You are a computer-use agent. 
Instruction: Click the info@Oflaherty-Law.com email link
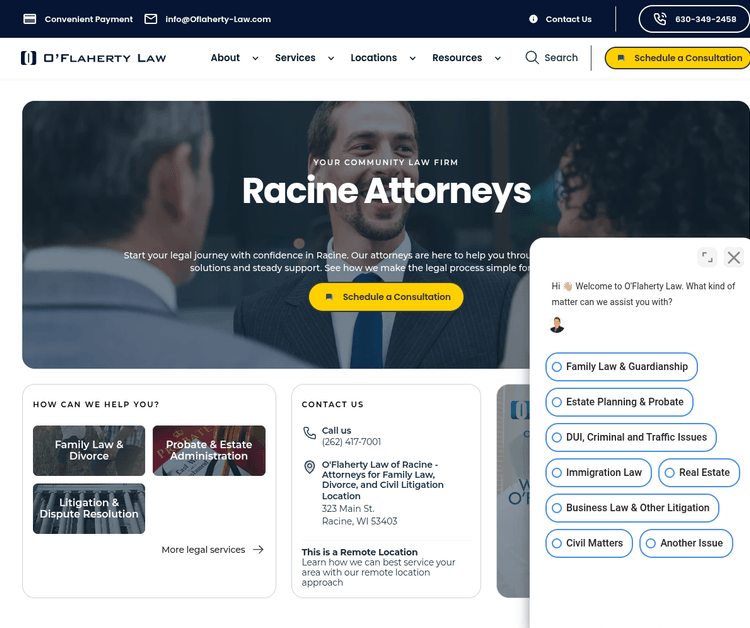[x=218, y=19]
